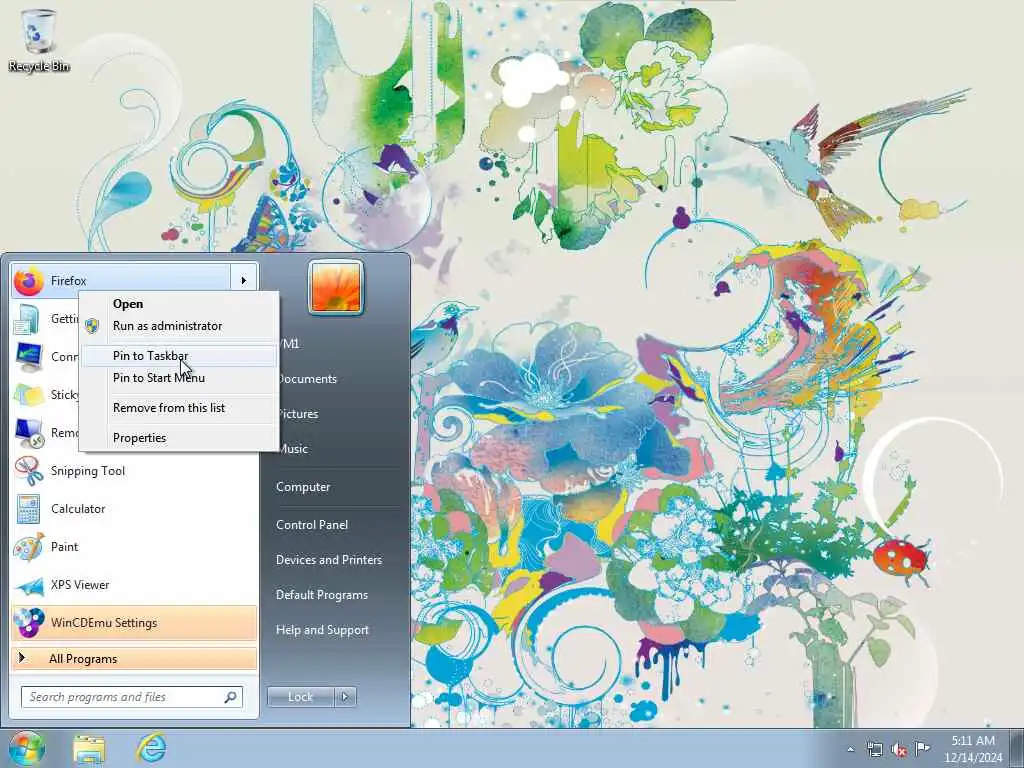Select Remove from this list

pos(180,408)
